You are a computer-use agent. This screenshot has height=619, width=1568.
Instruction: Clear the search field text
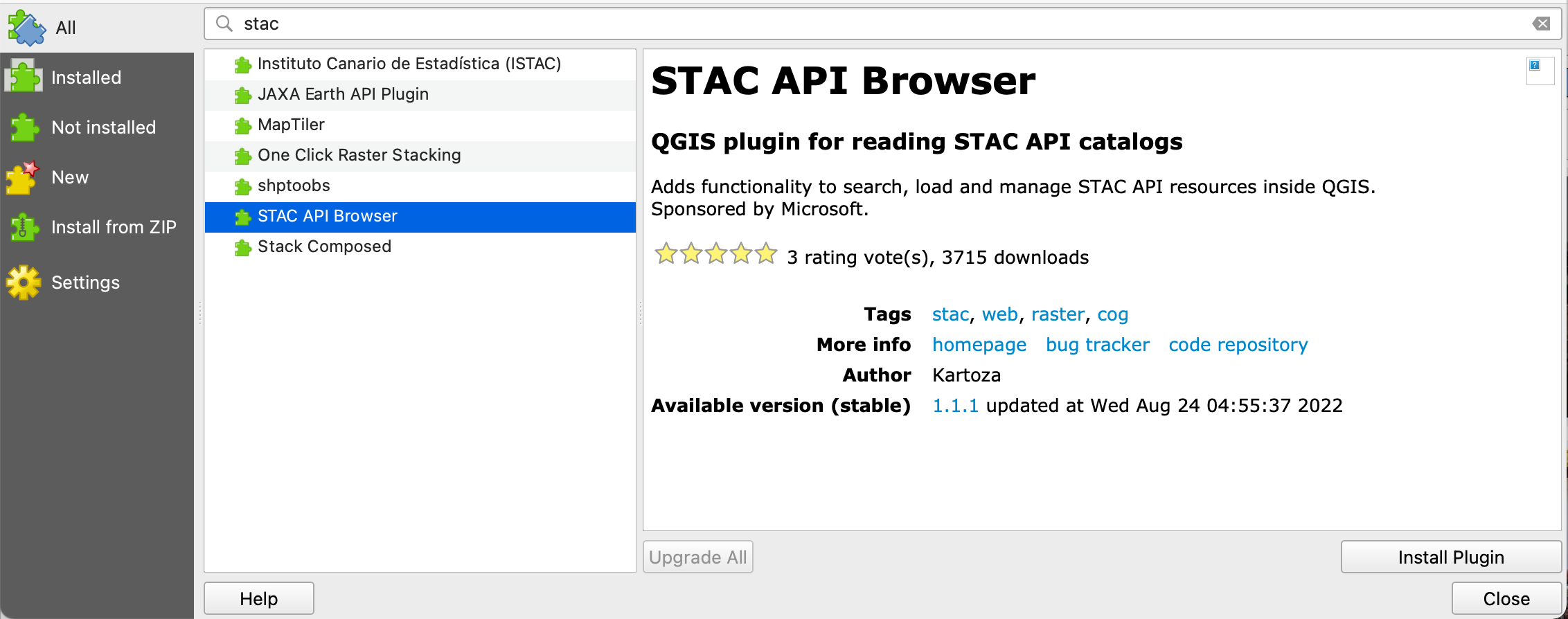[1542, 24]
